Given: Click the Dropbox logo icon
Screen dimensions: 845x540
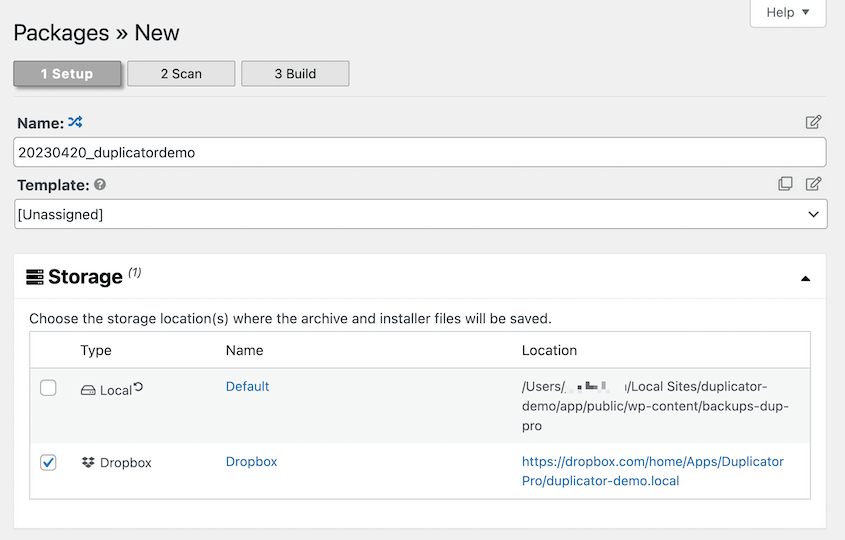Looking at the screenshot, I should 88,462.
